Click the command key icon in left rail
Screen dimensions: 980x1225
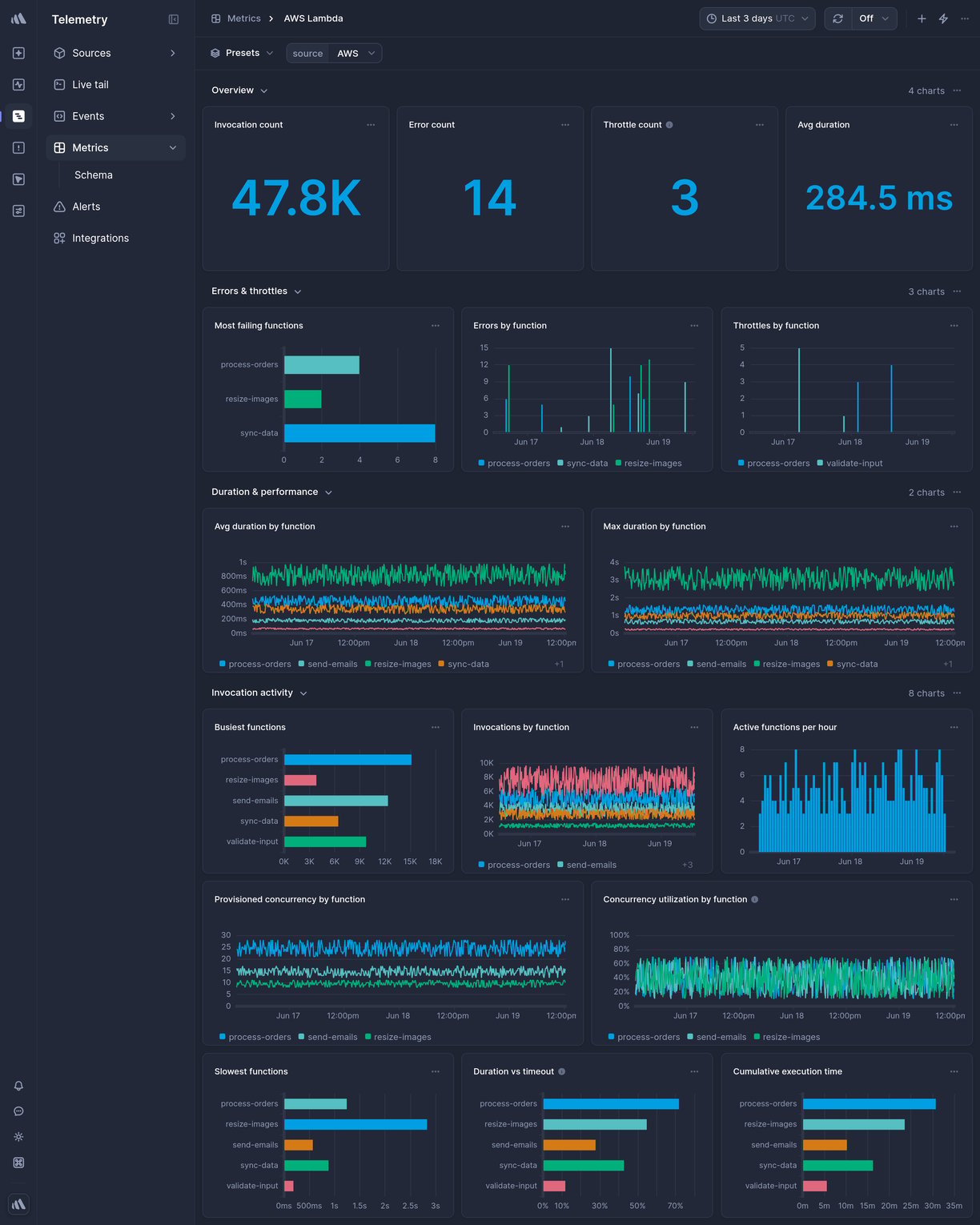18,1163
